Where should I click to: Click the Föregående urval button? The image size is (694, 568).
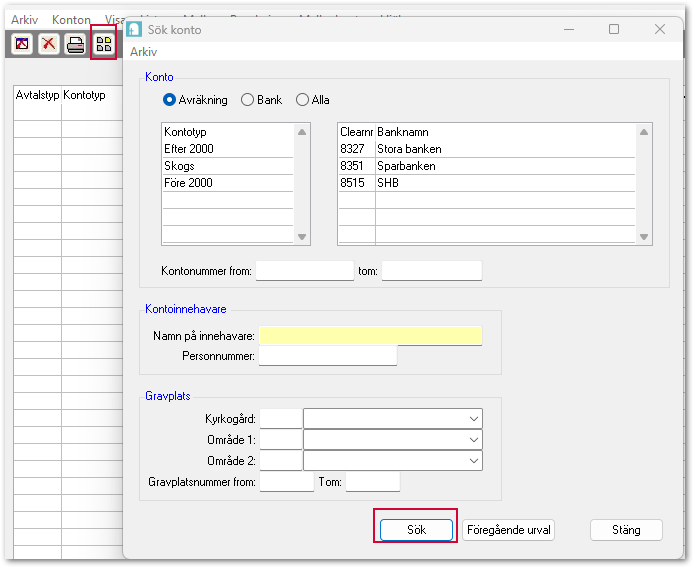(508, 530)
